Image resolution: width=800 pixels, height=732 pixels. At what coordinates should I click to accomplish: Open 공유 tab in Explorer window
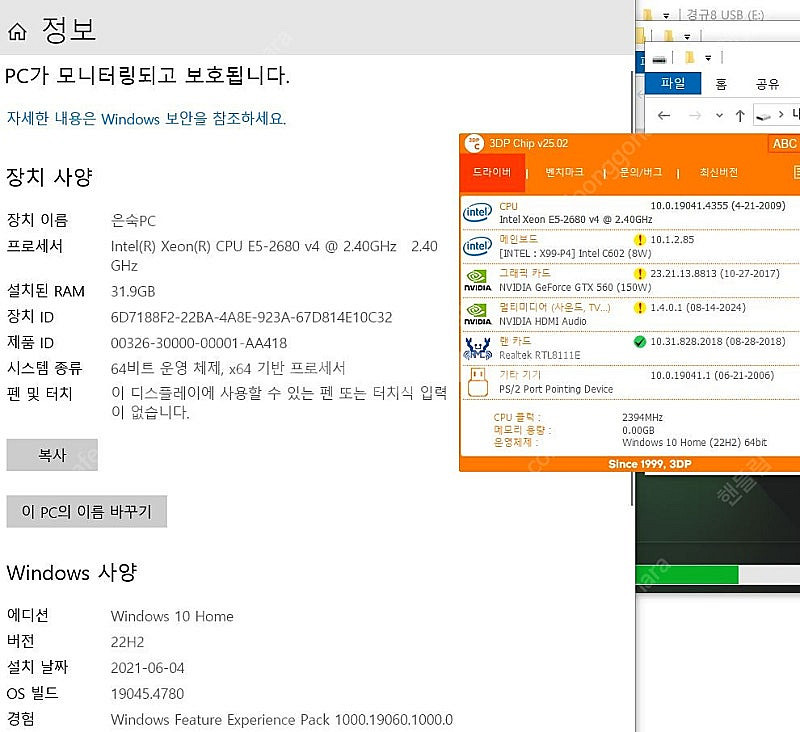click(x=767, y=84)
